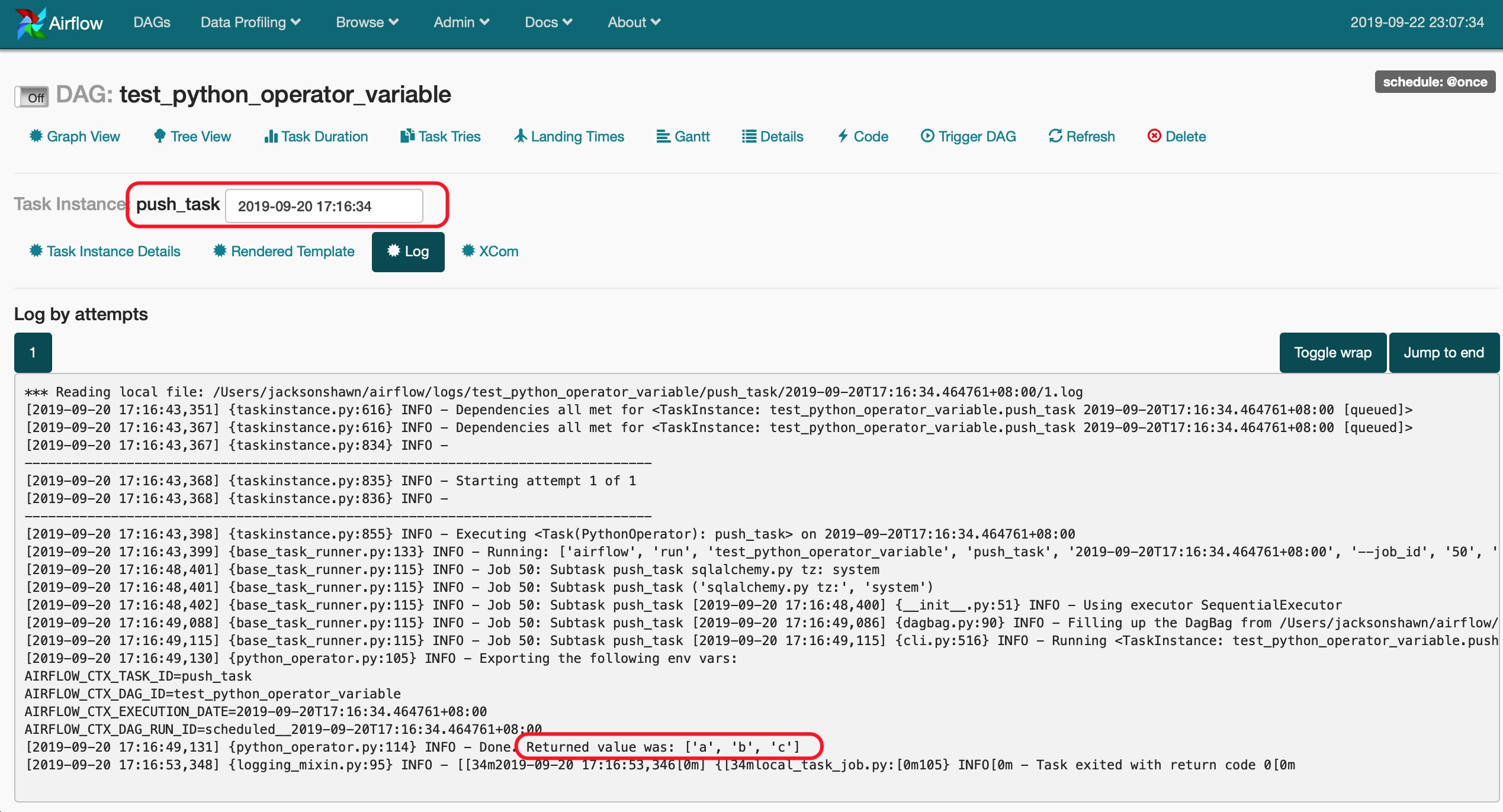Open the Task Duration bar chart
Viewport: 1503px width, 812px height.
pos(316,137)
